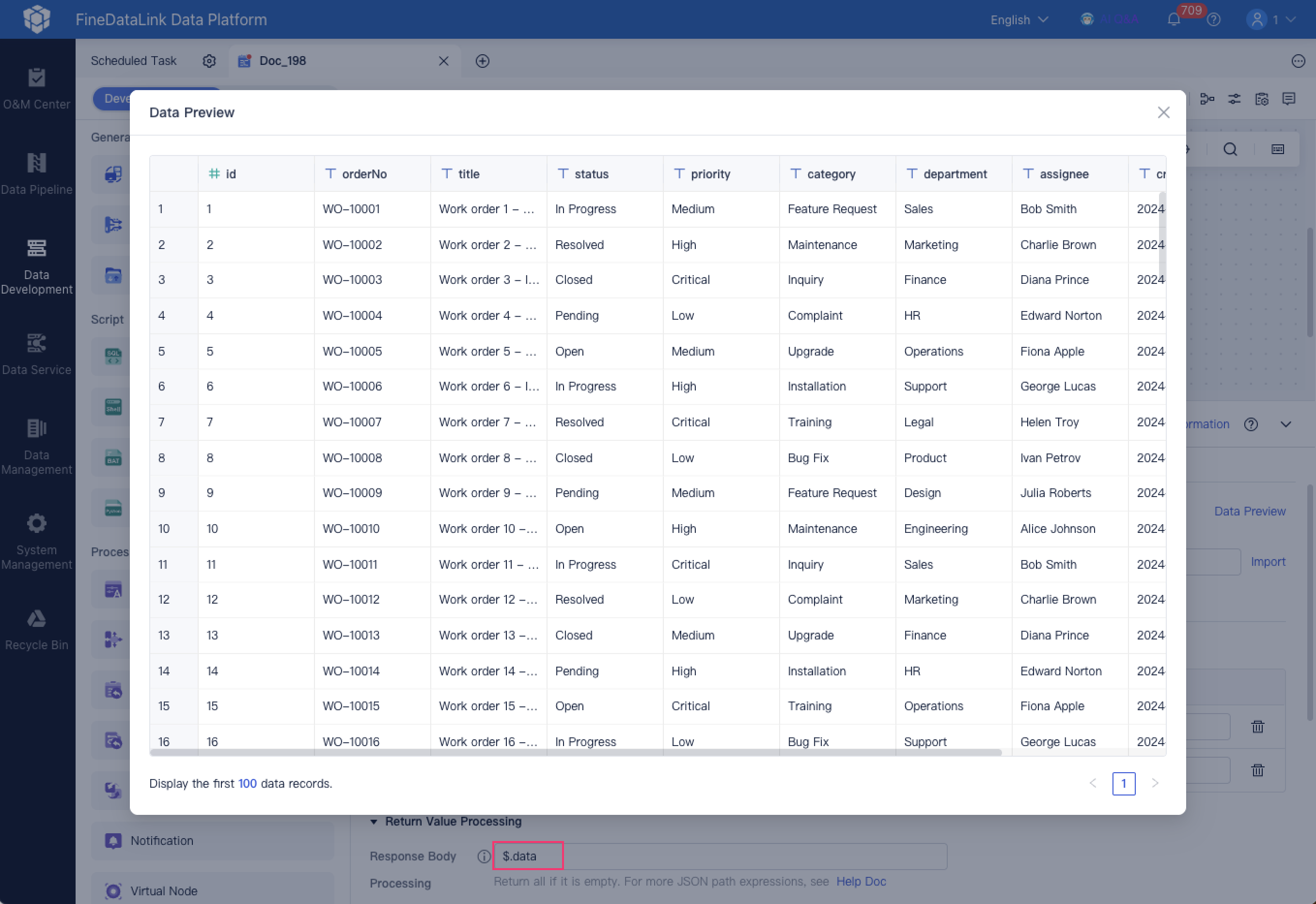The image size is (1316, 904).
Task: Go to the previous page of records
Action: [x=1092, y=783]
